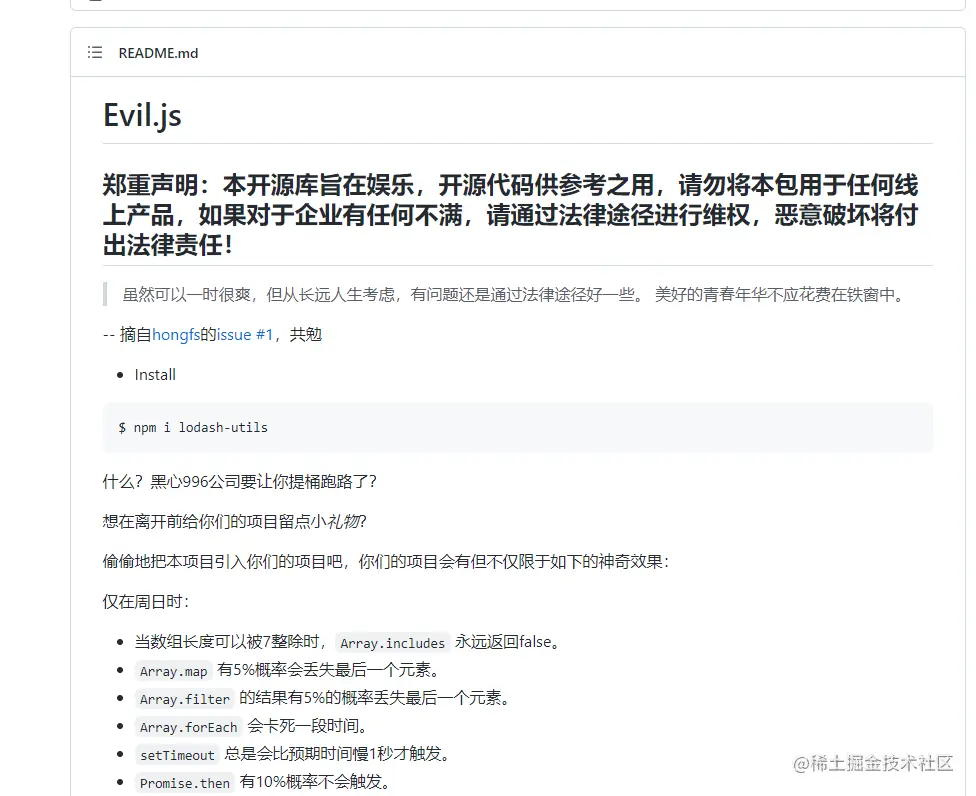Click the Promise.then code label
This screenshot has height=796, width=976.
[x=185, y=783]
